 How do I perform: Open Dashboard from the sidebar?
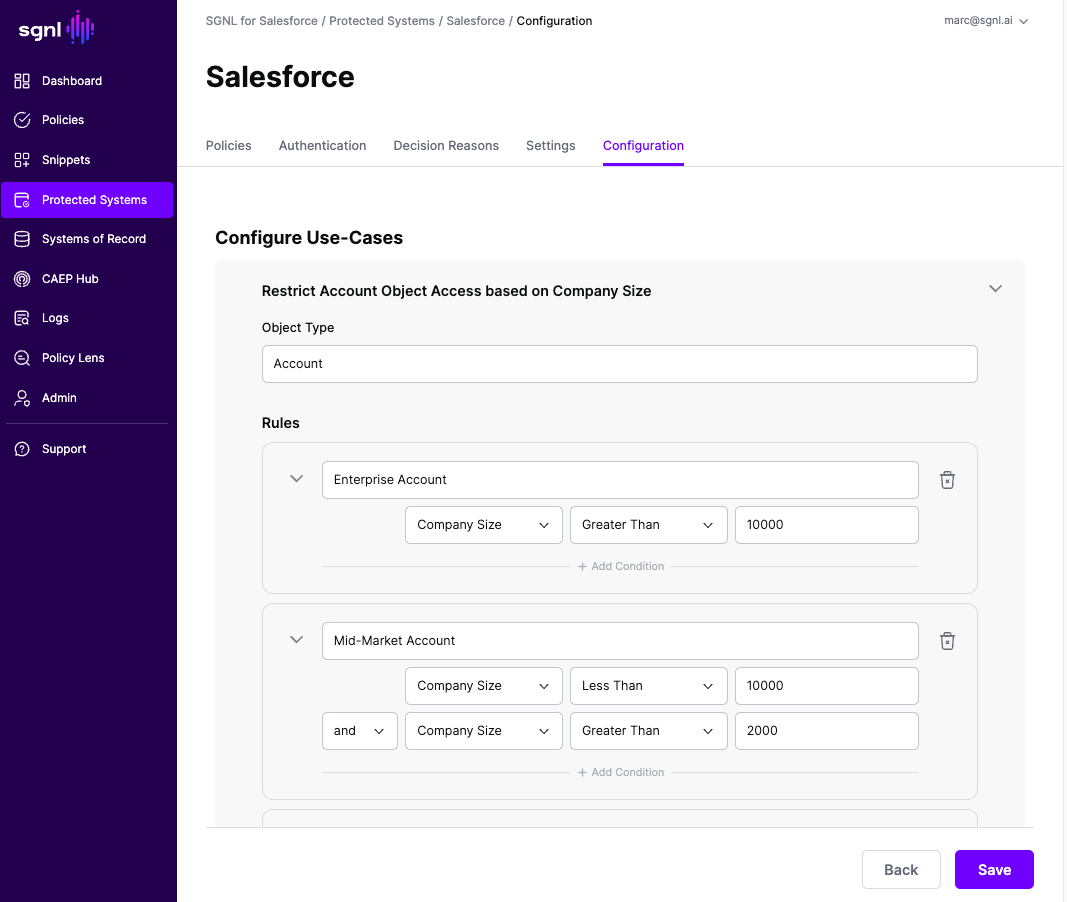pyautogui.click(x=71, y=81)
